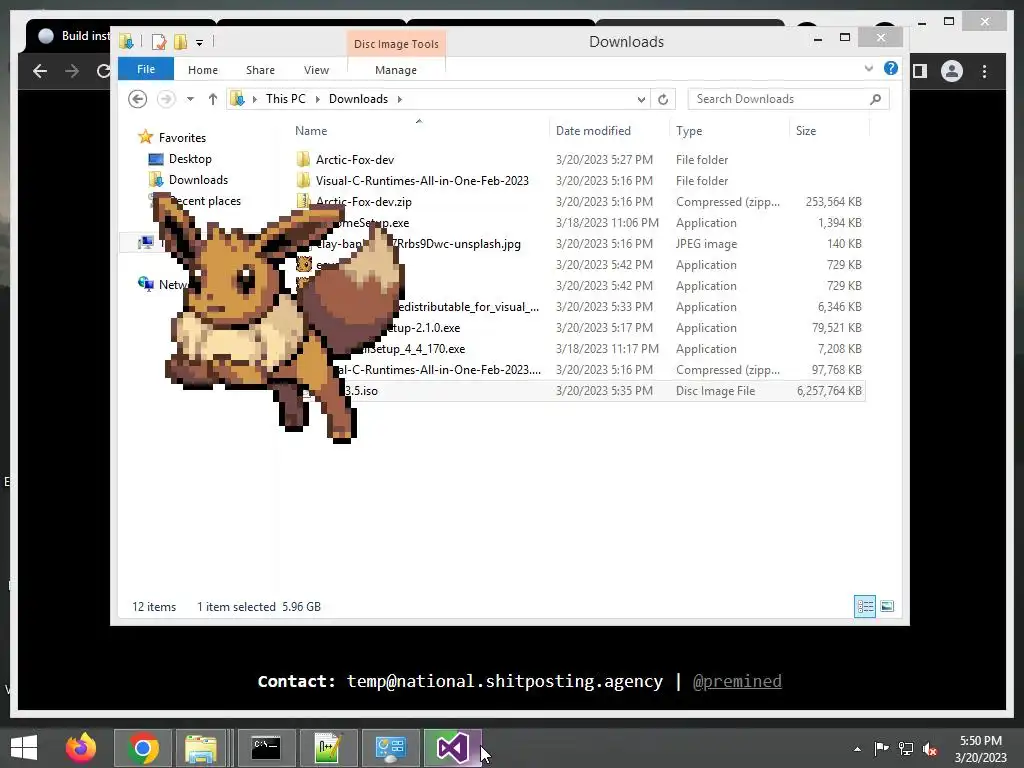Click the Visual-C-Runtimes folder icon
Image resolution: width=1024 pixels, height=768 pixels.
pos(303,180)
